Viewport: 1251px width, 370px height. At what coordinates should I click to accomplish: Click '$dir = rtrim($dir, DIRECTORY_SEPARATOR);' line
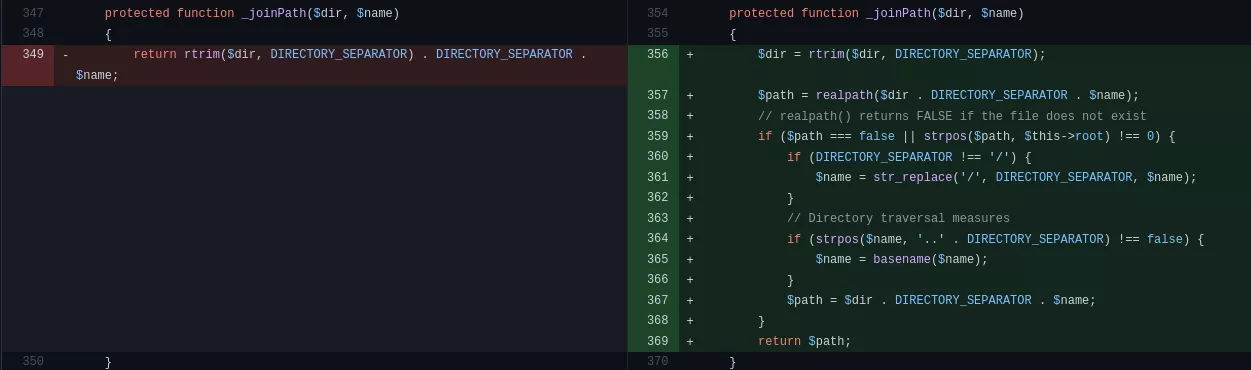(x=902, y=54)
